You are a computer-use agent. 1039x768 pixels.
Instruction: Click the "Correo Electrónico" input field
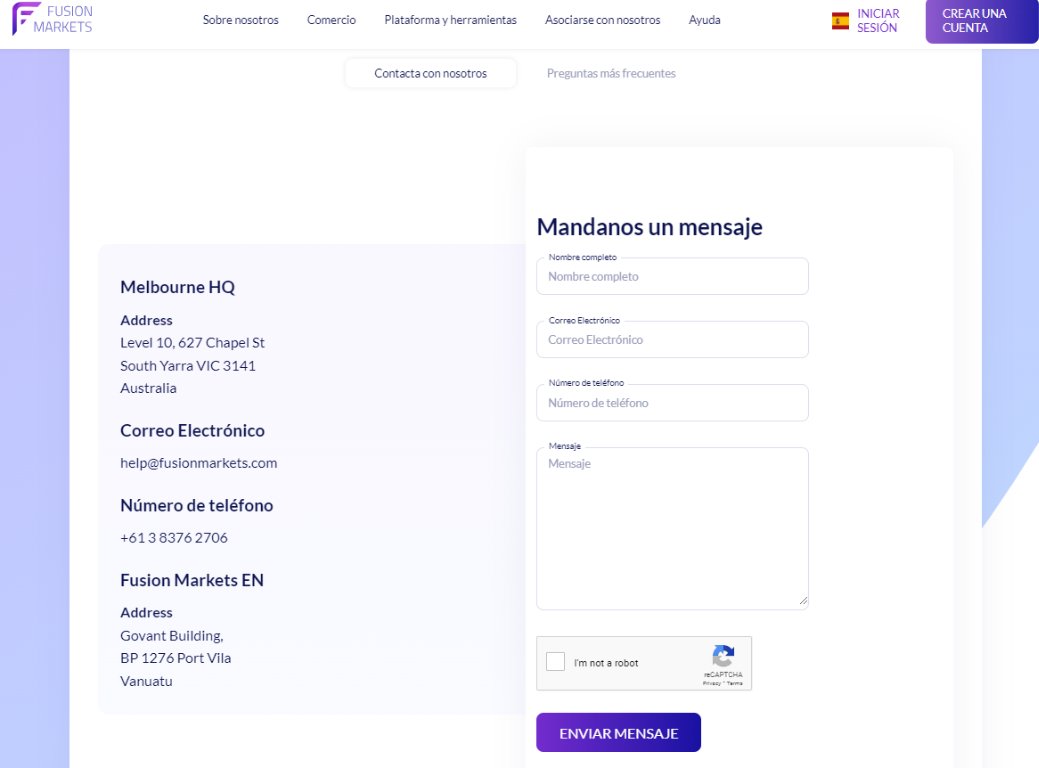click(x=672, y=339)
